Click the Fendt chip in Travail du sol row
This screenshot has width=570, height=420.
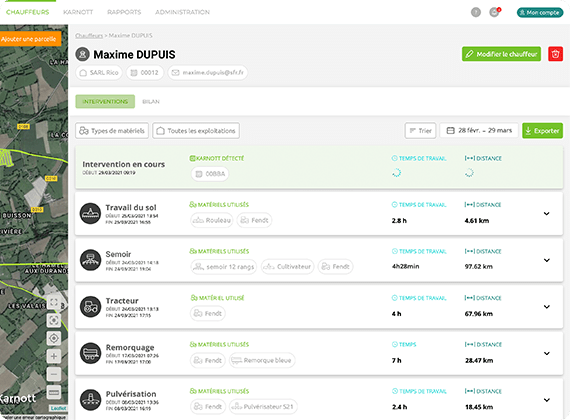pos(254,220)
